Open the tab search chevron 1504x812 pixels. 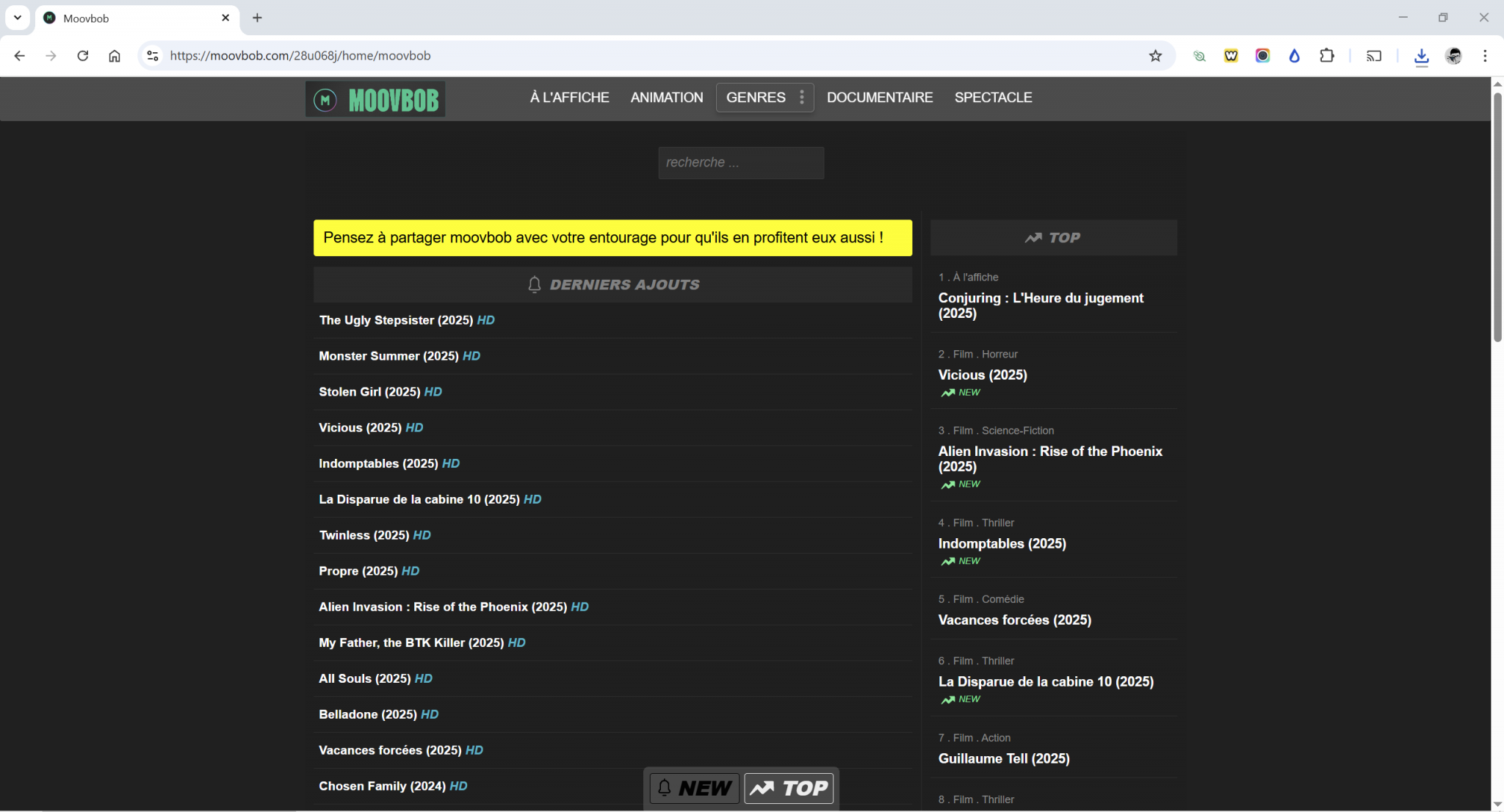(18, 18)
